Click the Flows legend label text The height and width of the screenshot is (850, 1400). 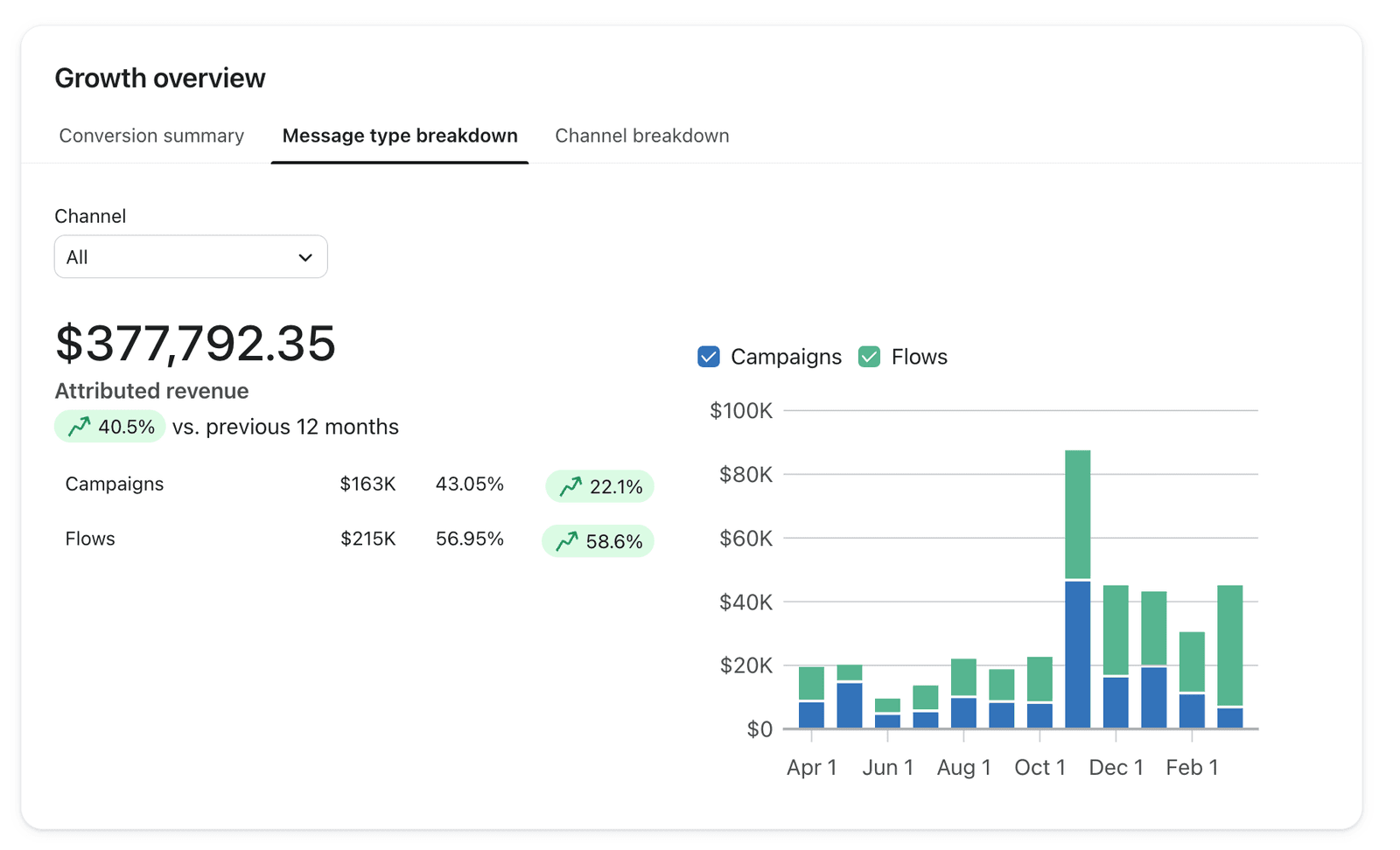[x=919, y=357]
